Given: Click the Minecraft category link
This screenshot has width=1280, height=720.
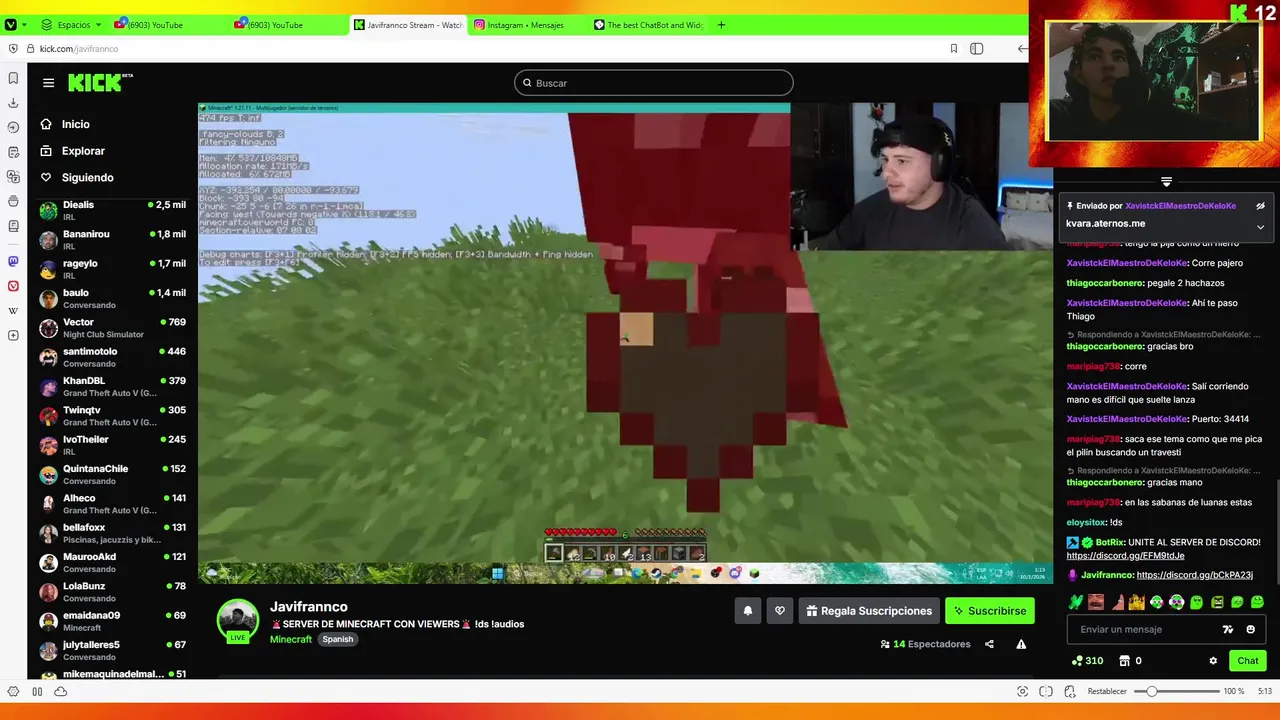Looking at the screenshot, I should [290, 639].
